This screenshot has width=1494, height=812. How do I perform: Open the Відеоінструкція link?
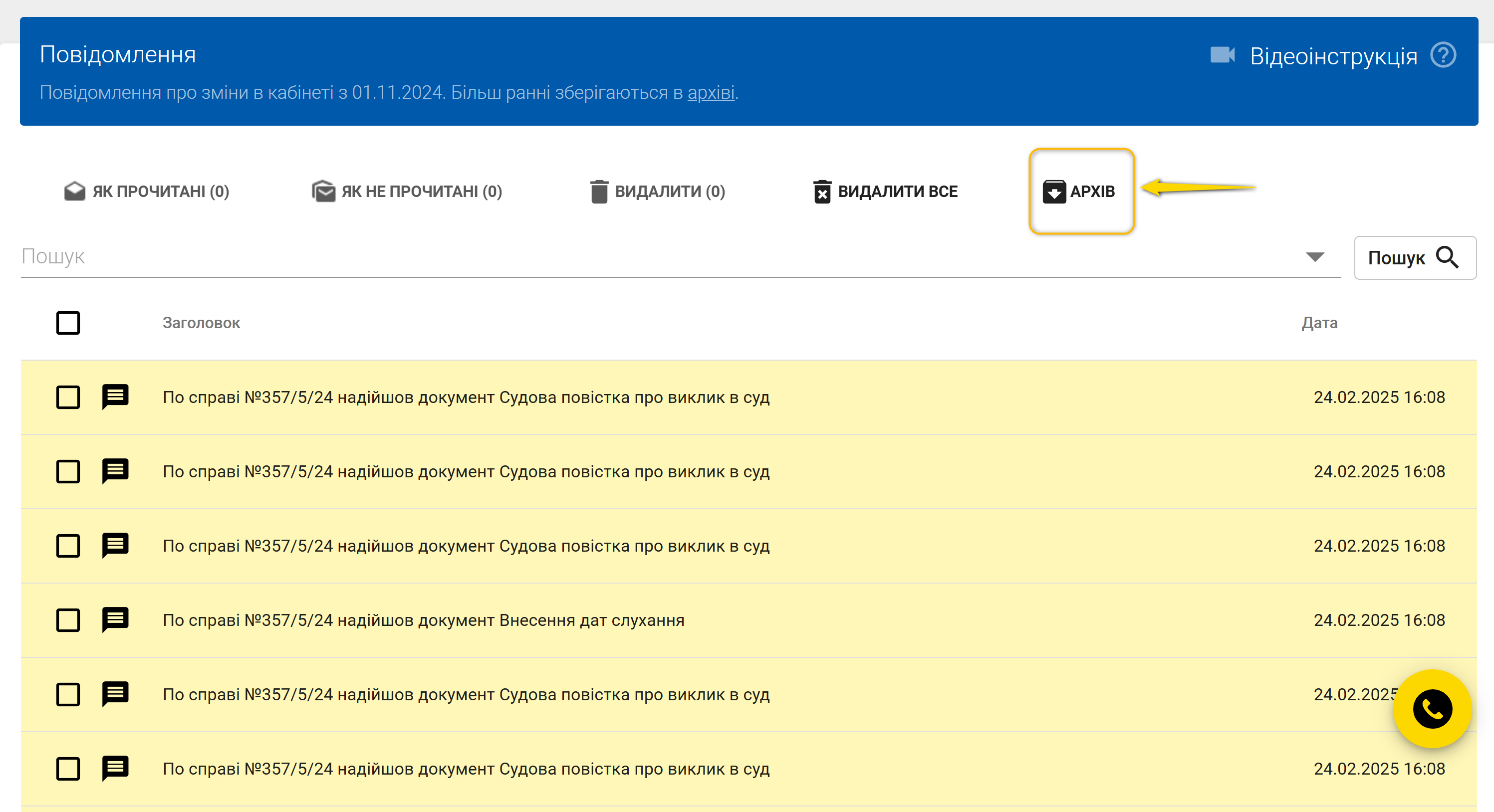1333,56
